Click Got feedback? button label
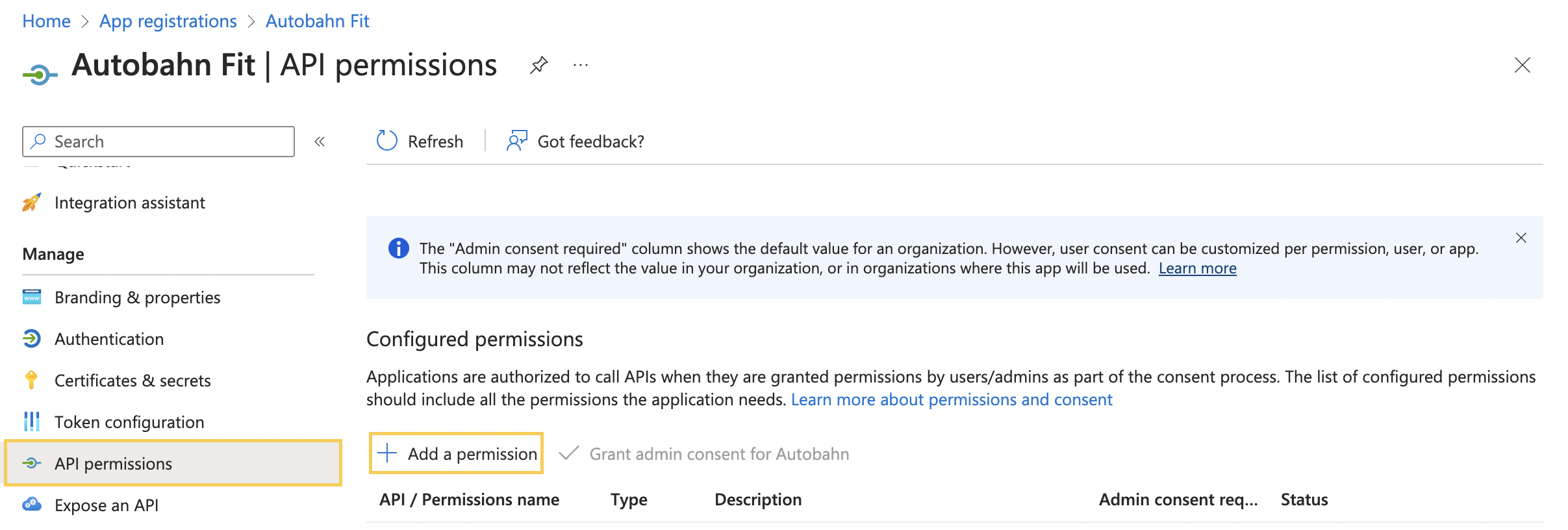The height and width of the screenshot is (530, 1568). (590, 141)
